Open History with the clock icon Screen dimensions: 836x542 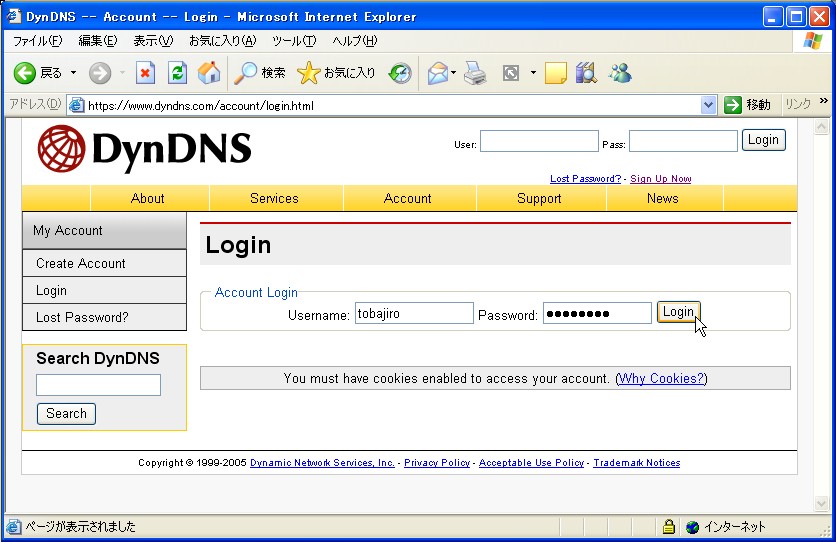pyautogui.click(x=400, y=72)
